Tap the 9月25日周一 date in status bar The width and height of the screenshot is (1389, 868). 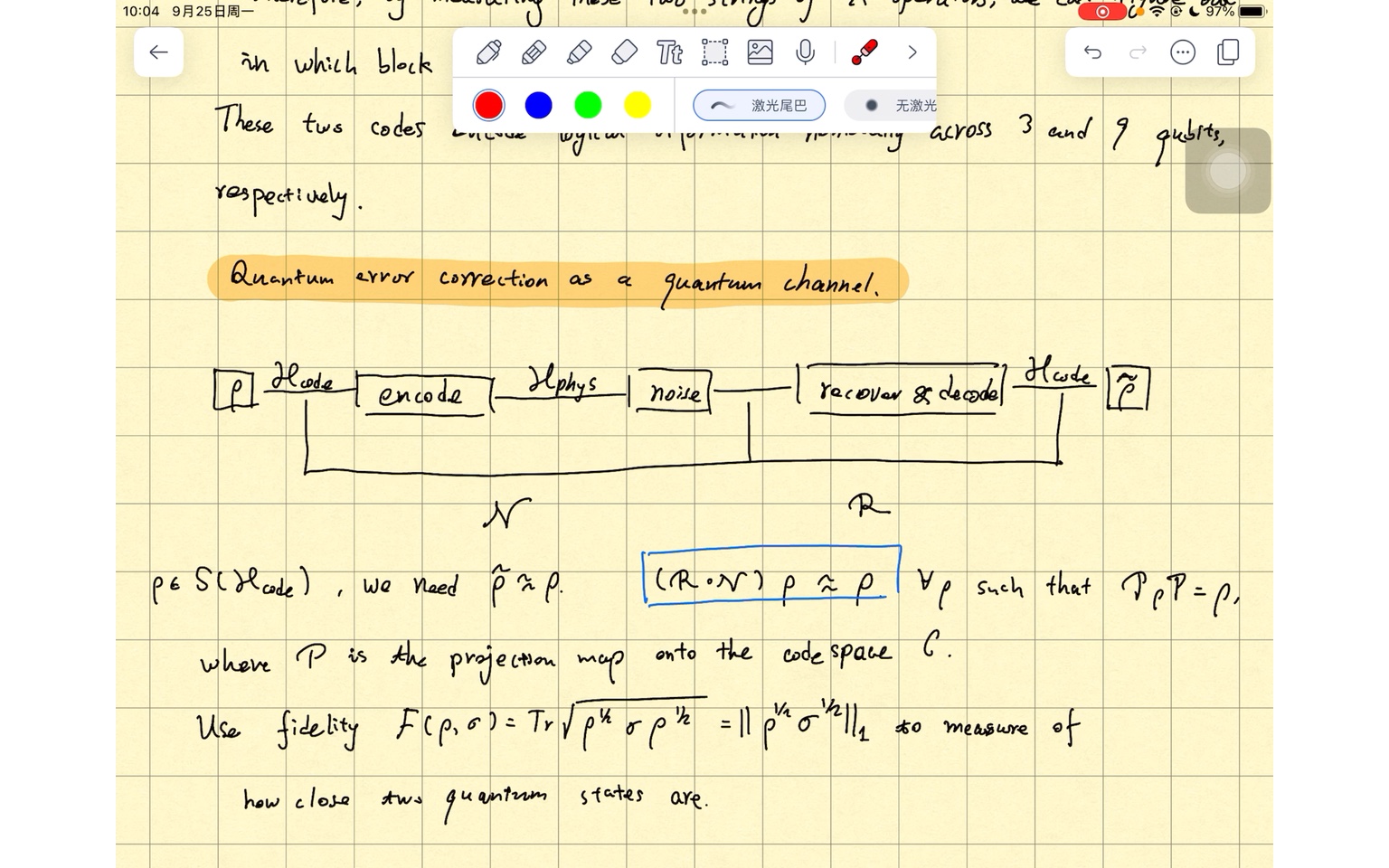213,12
